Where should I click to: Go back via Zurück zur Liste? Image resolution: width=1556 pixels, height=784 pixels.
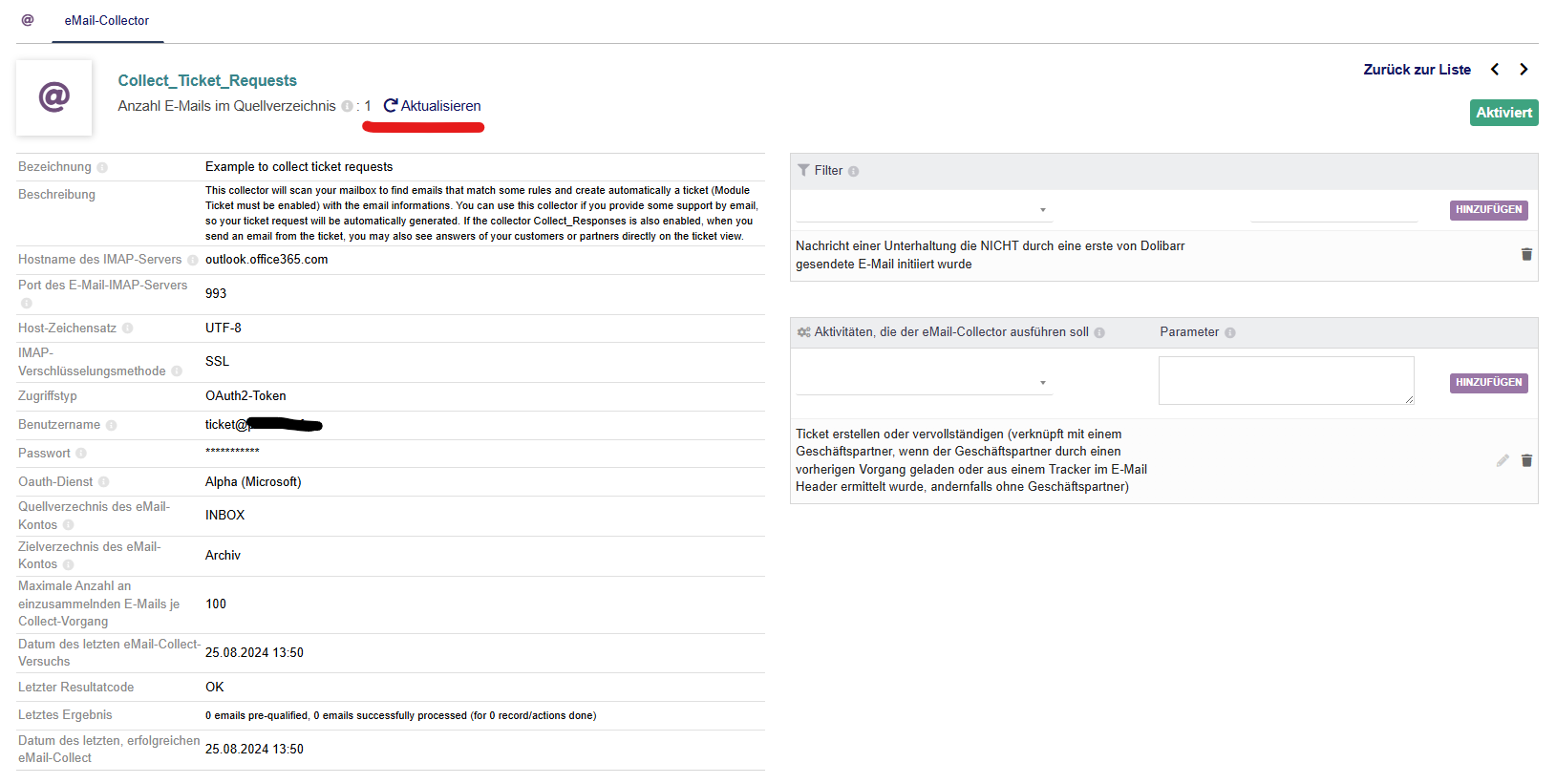click(x=1417, y=70)
